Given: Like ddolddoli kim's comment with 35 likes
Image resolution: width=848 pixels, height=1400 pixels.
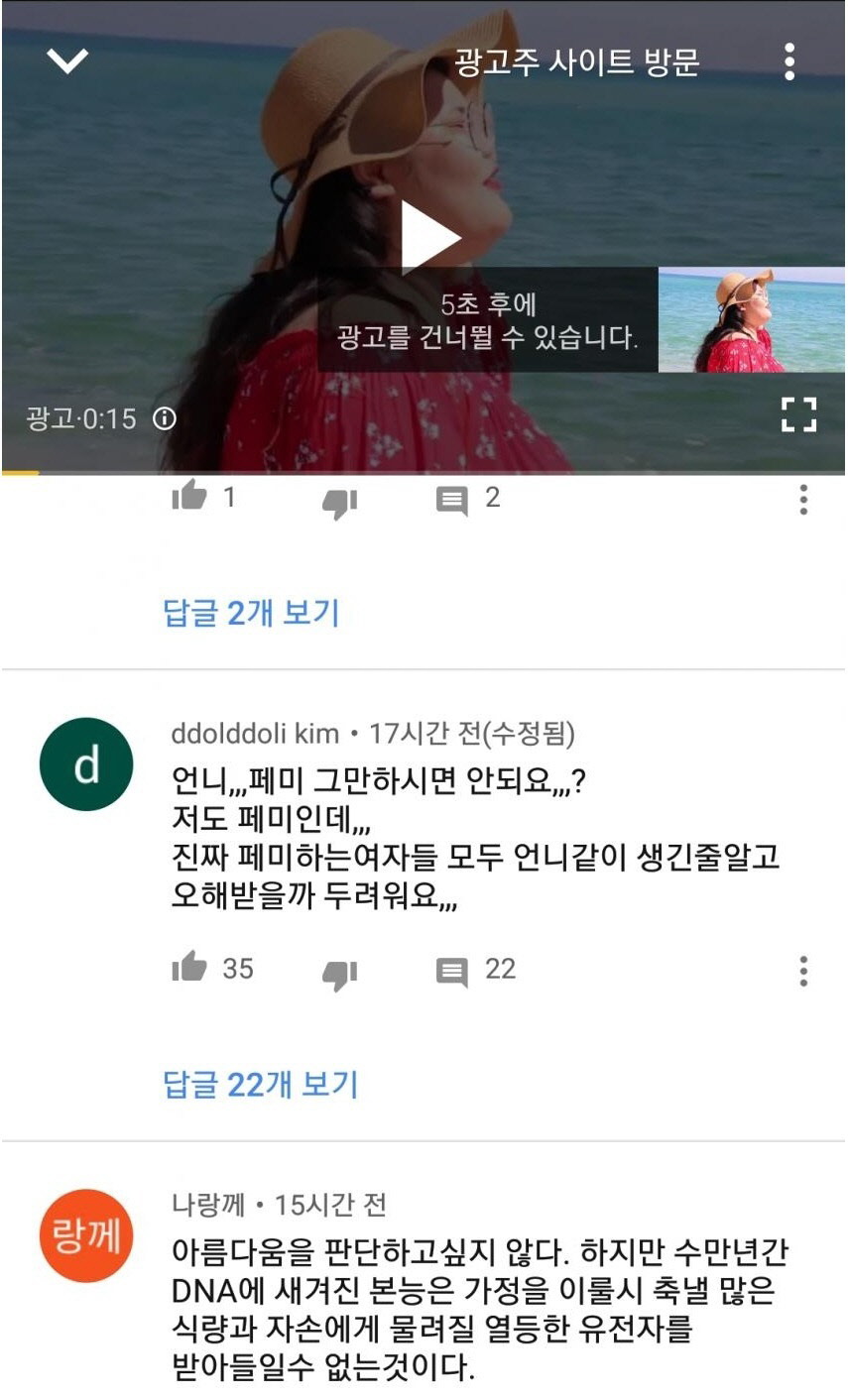Looking at the screenshot, I should point(189,967).
